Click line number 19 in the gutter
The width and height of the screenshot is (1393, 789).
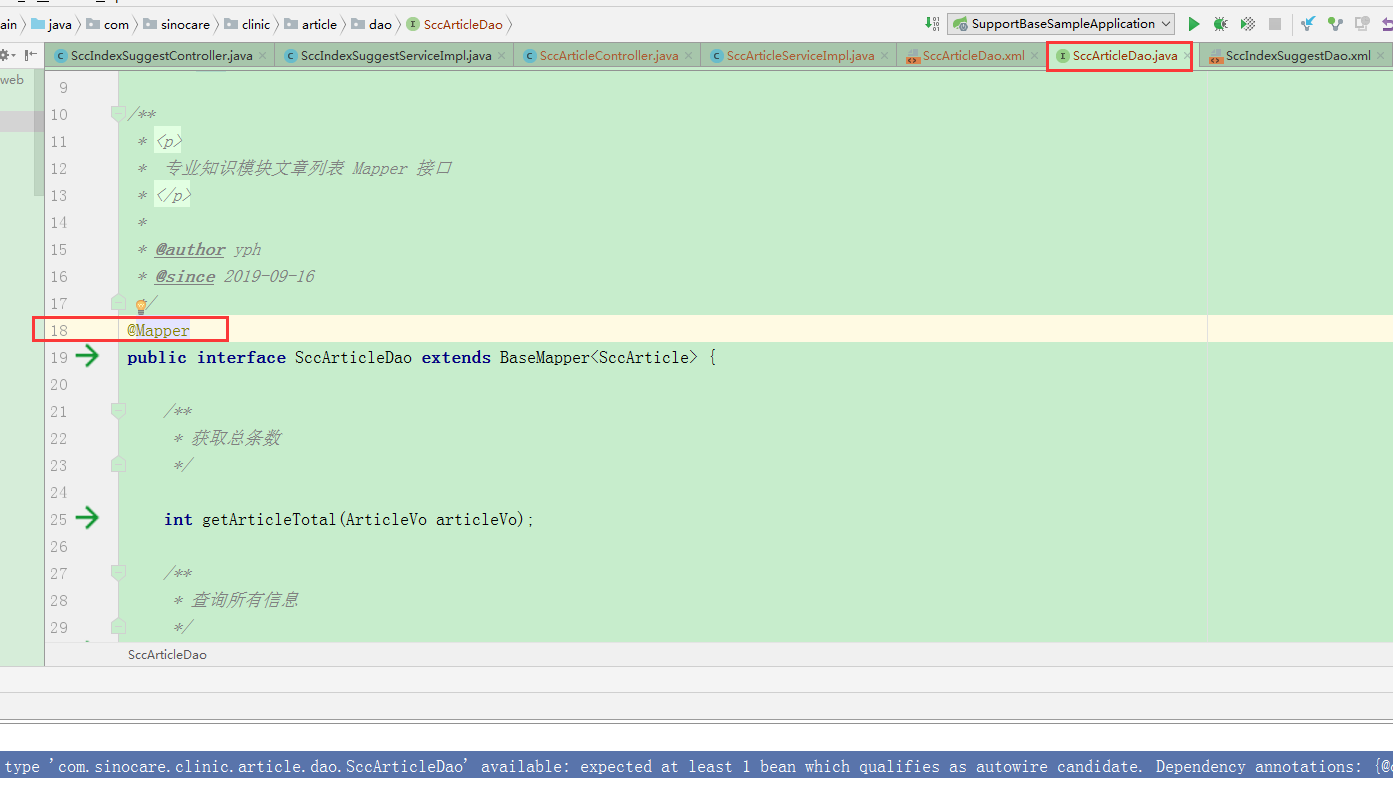[x=58, y=357]
